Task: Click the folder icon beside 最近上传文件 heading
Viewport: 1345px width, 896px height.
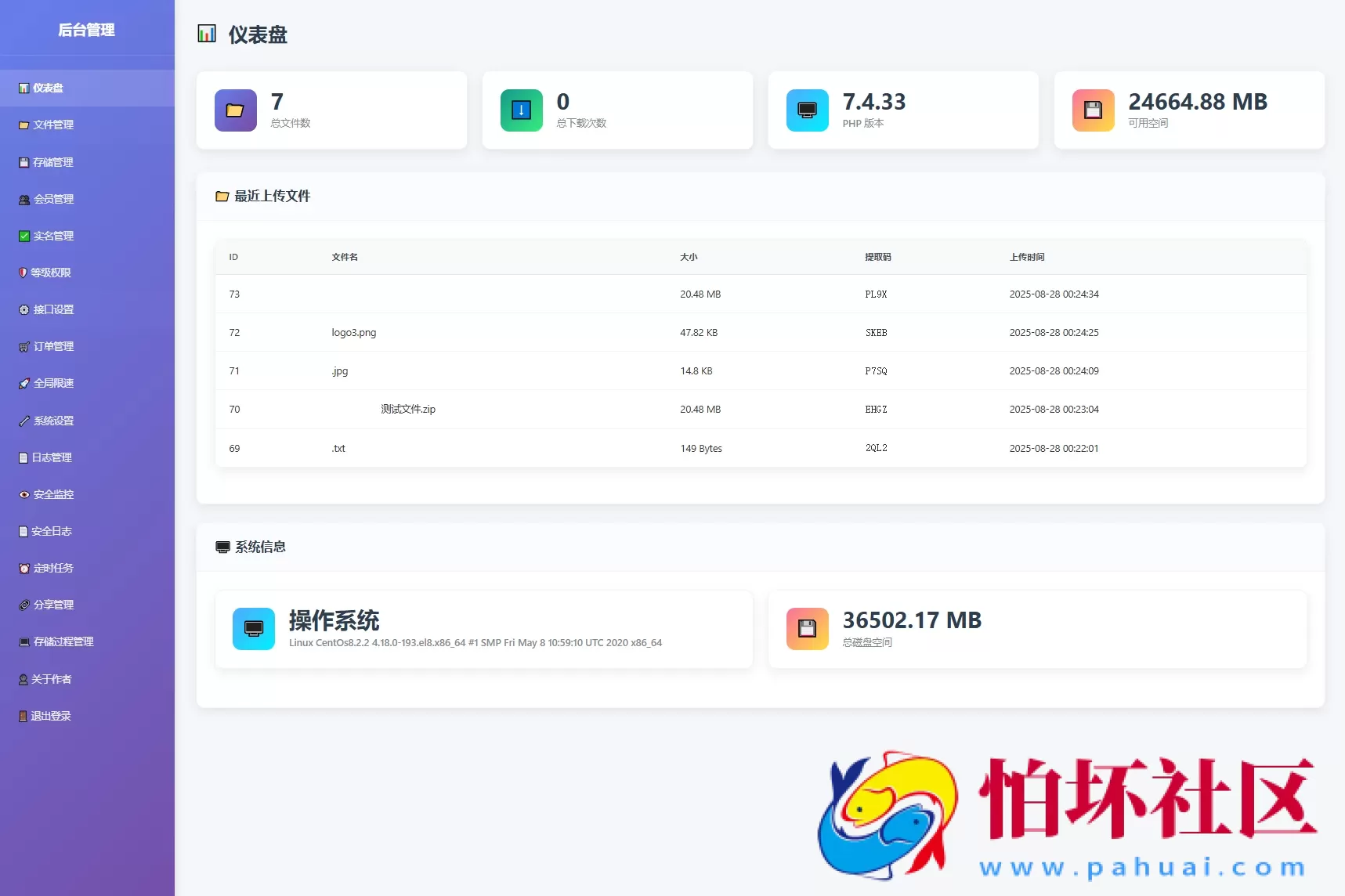Action: click(x=221, y=197)
